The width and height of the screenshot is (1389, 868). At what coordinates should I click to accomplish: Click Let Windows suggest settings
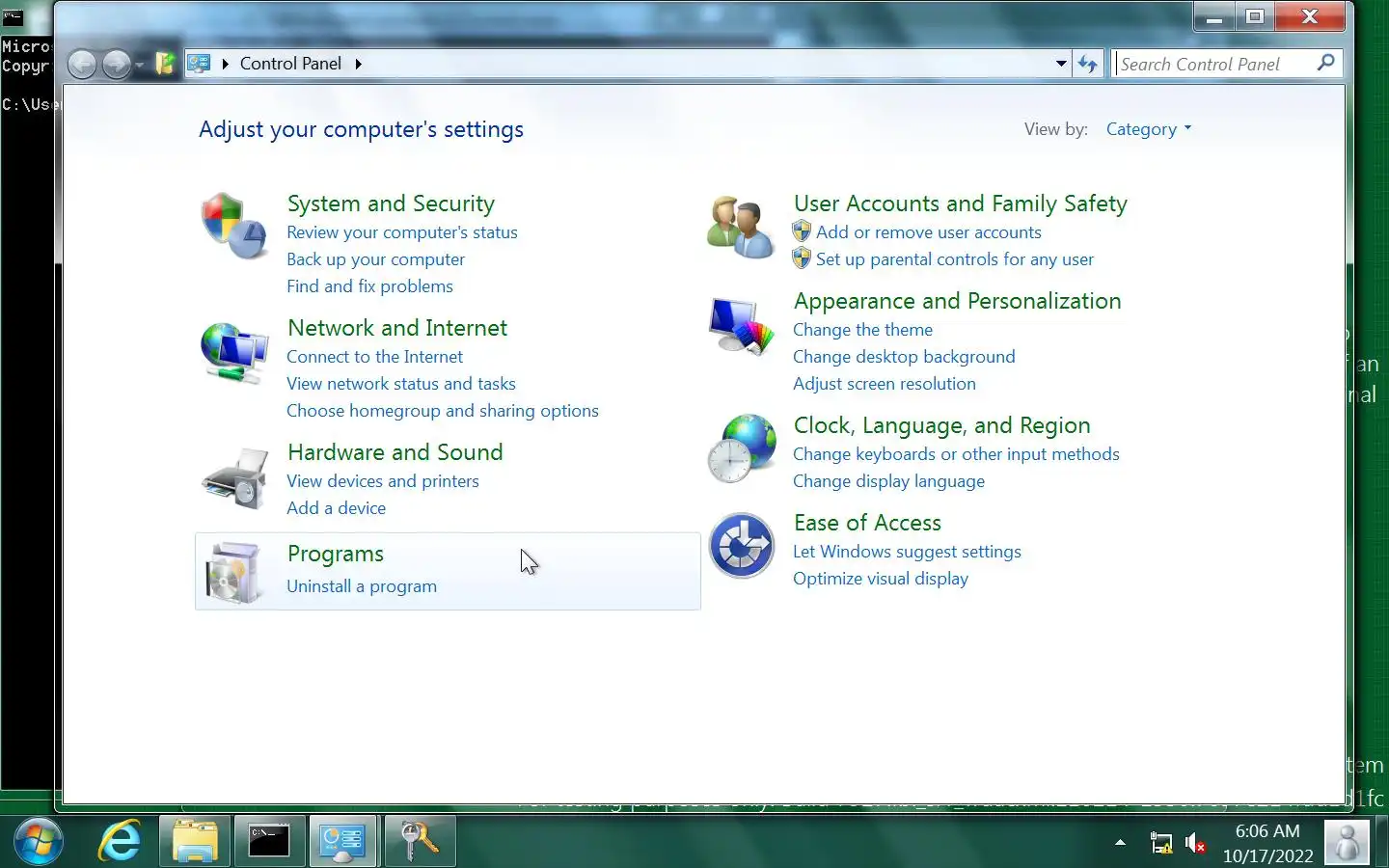(907, 552)
